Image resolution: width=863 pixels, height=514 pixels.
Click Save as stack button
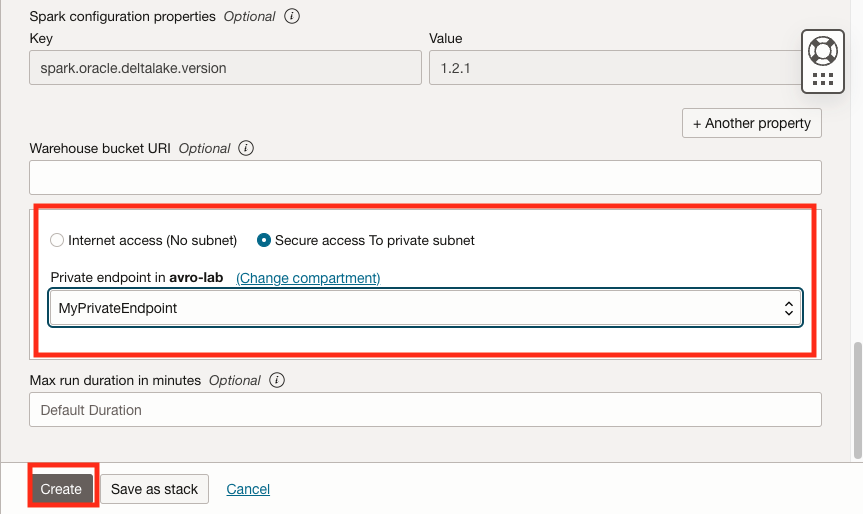pyautogui.click(x=154, y=489)
